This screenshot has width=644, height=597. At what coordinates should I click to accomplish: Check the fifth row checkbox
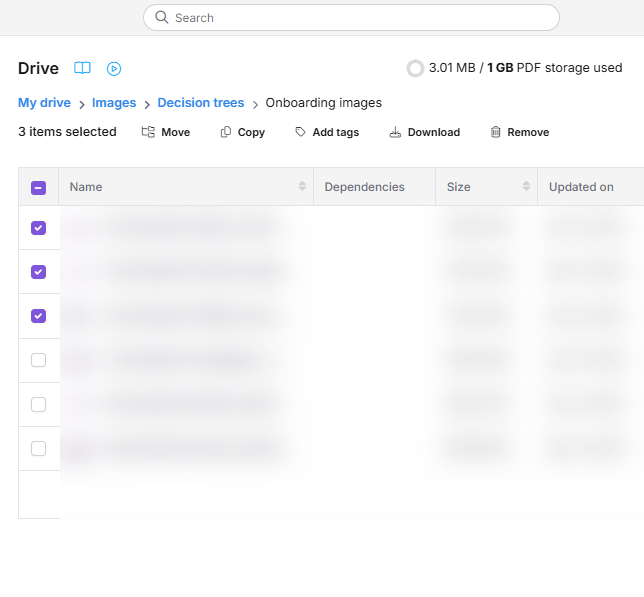point(39,404)
